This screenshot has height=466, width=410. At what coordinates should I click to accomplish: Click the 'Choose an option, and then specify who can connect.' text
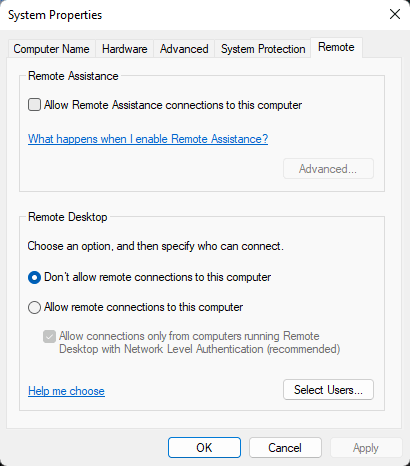[155, 246]
